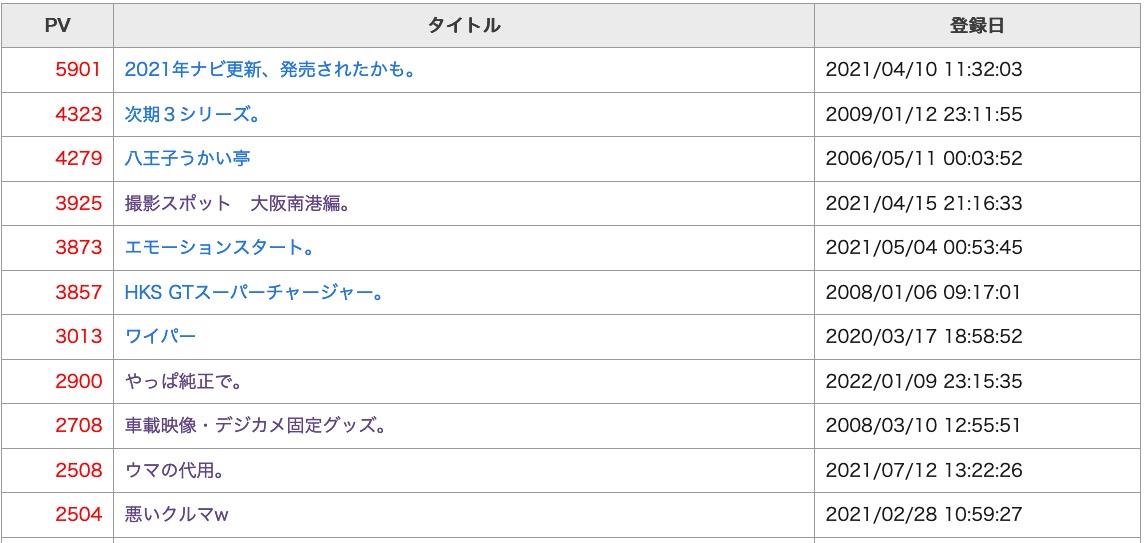Open the 2021年ナビ更新、発売されたかも。 link
This screenshot has height=543, width=1144.
tap(270, 70)
